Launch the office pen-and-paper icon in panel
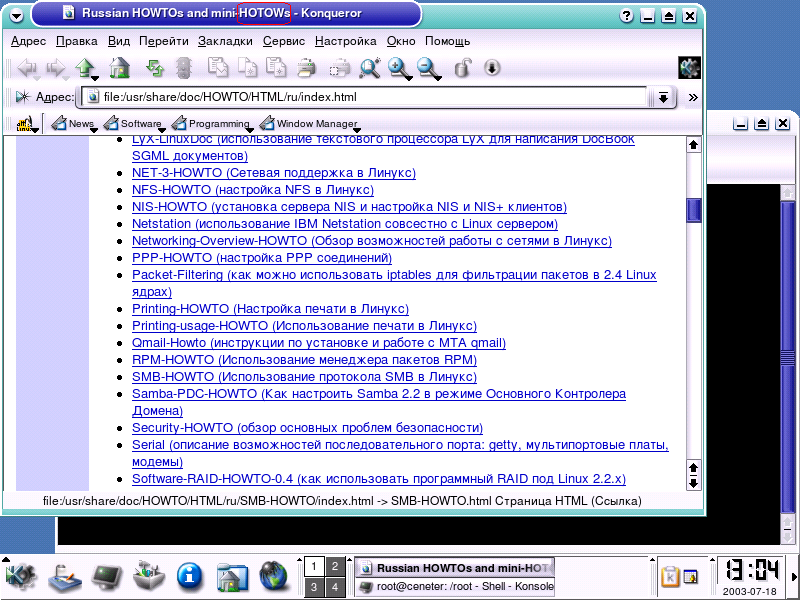 pyautogui.click(x=65, y=577)
